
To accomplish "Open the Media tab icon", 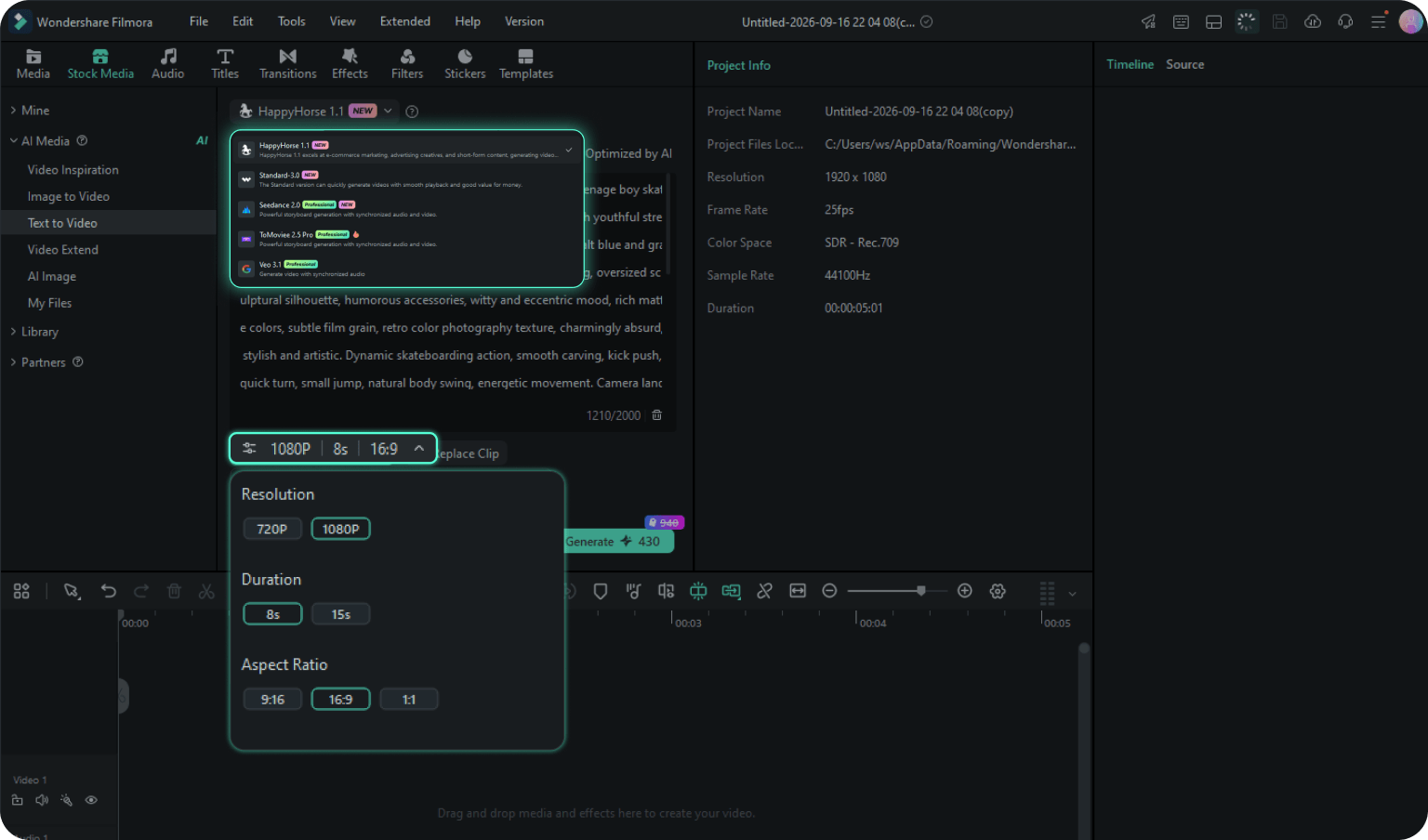I will coord(33,57).
